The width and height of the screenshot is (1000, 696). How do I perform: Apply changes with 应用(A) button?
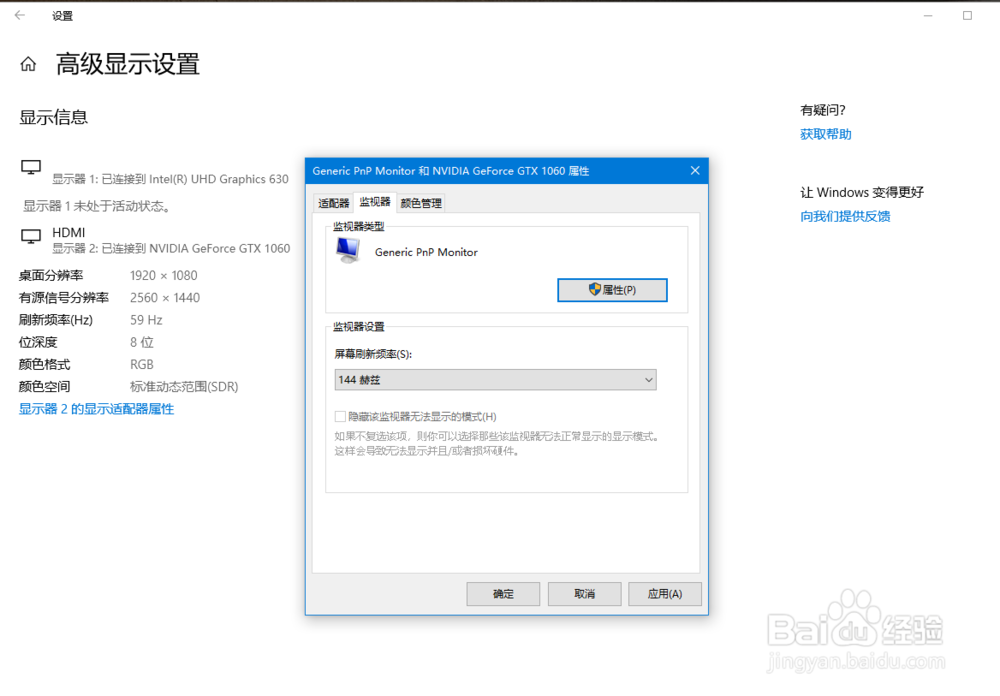pos(665,594)
